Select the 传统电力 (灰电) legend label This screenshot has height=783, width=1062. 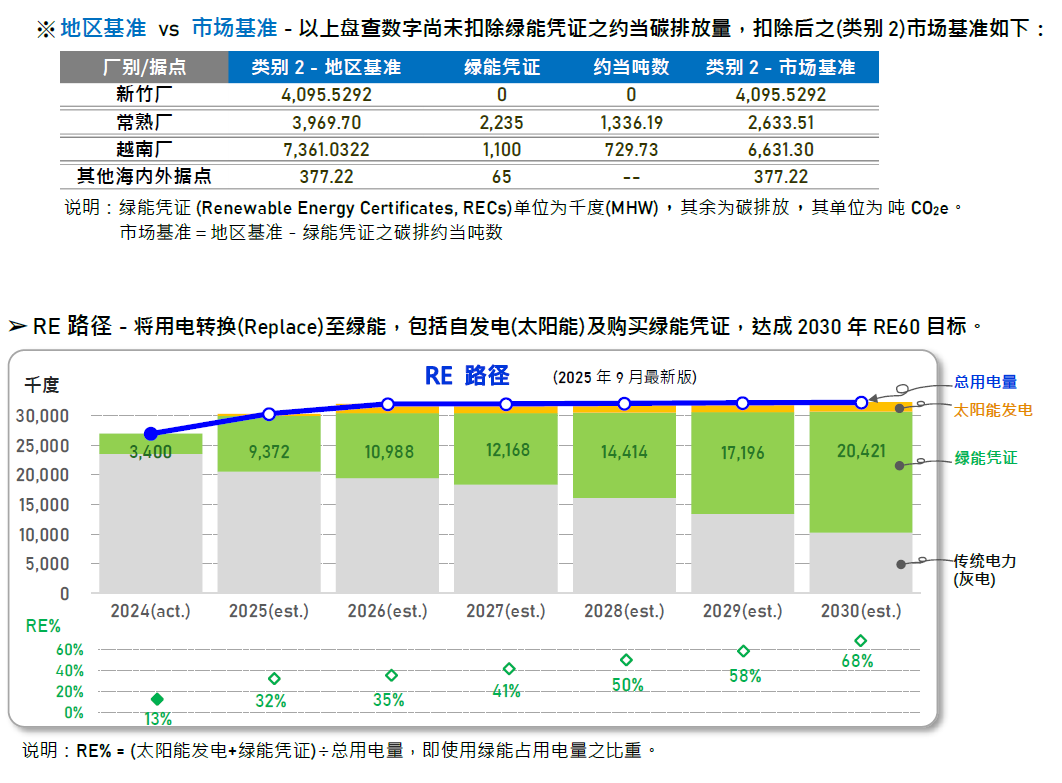pos(984,570)
